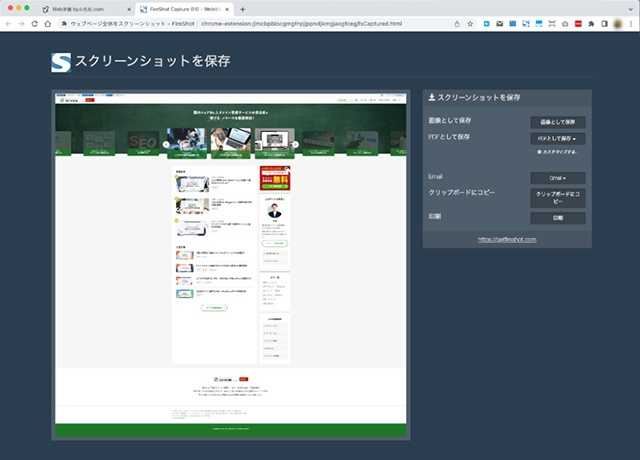Open the browser home page

[x=48, y=24]
